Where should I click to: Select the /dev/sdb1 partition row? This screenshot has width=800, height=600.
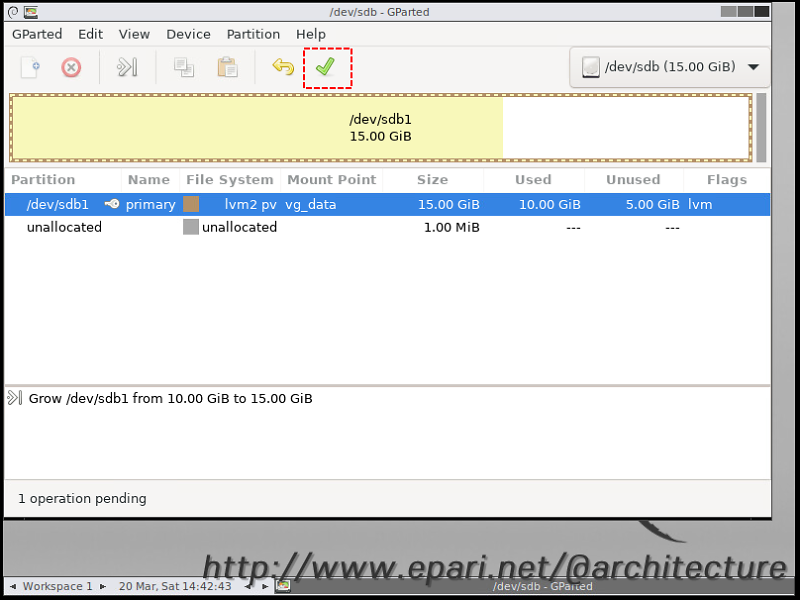[x=387, y=204]
